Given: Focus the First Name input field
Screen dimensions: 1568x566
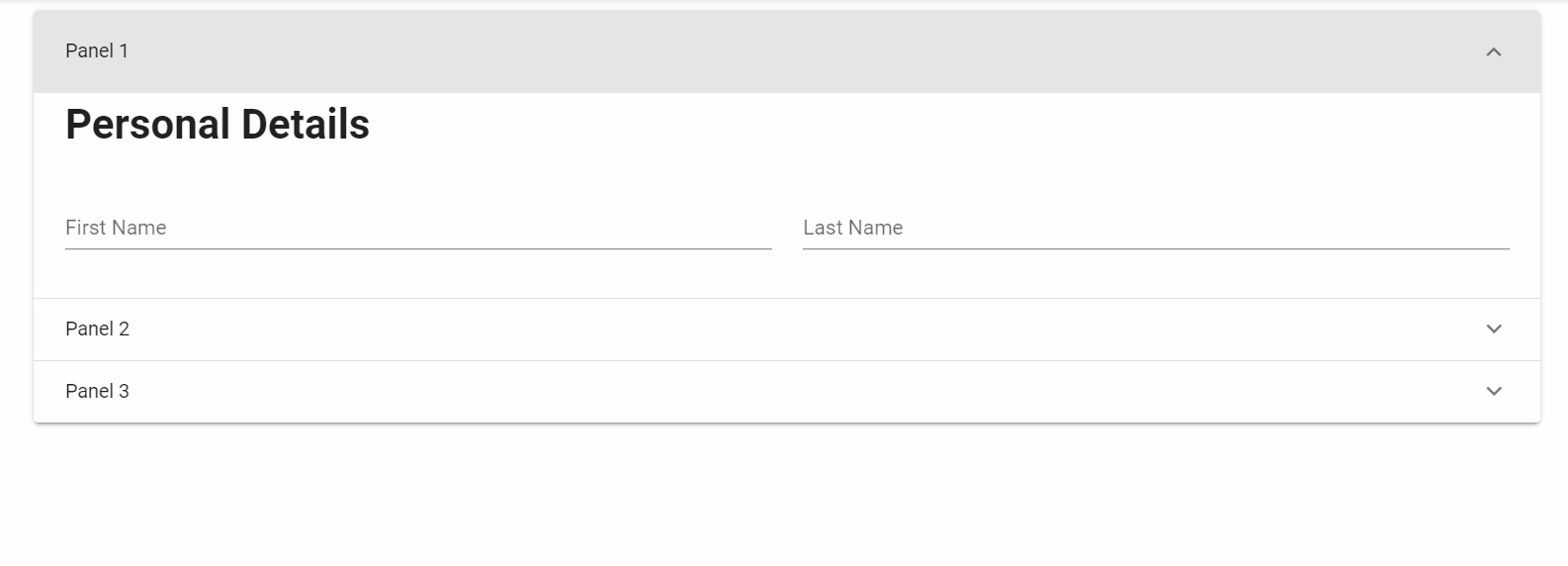Looking at the screenshot, I should [x=418, y=228].
